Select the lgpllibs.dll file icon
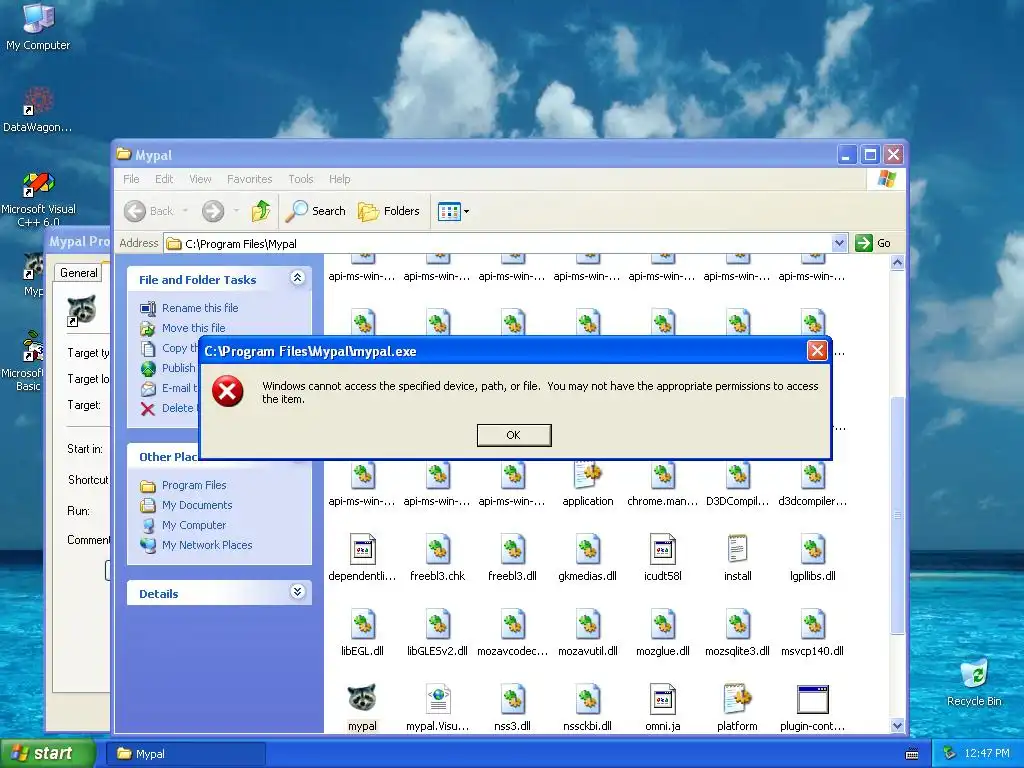This screenshot has width=1024, height=768. 812,549
